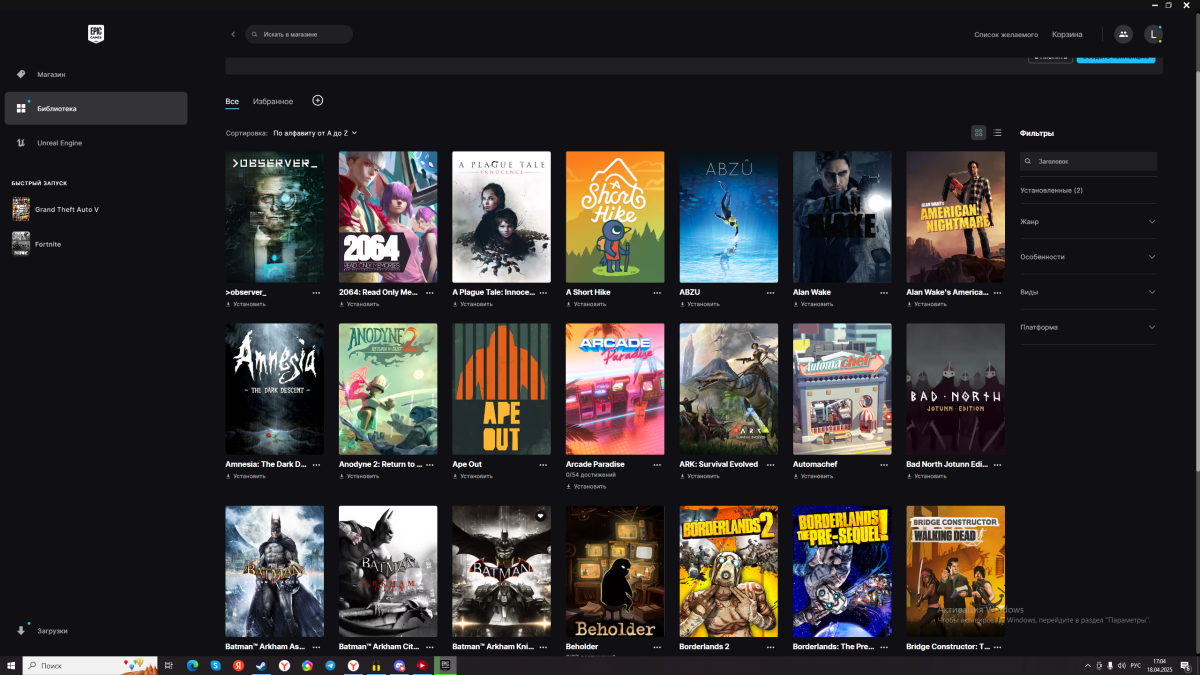Open Steam from the taskbar
1200x675 pixels.
pos(261,665)
